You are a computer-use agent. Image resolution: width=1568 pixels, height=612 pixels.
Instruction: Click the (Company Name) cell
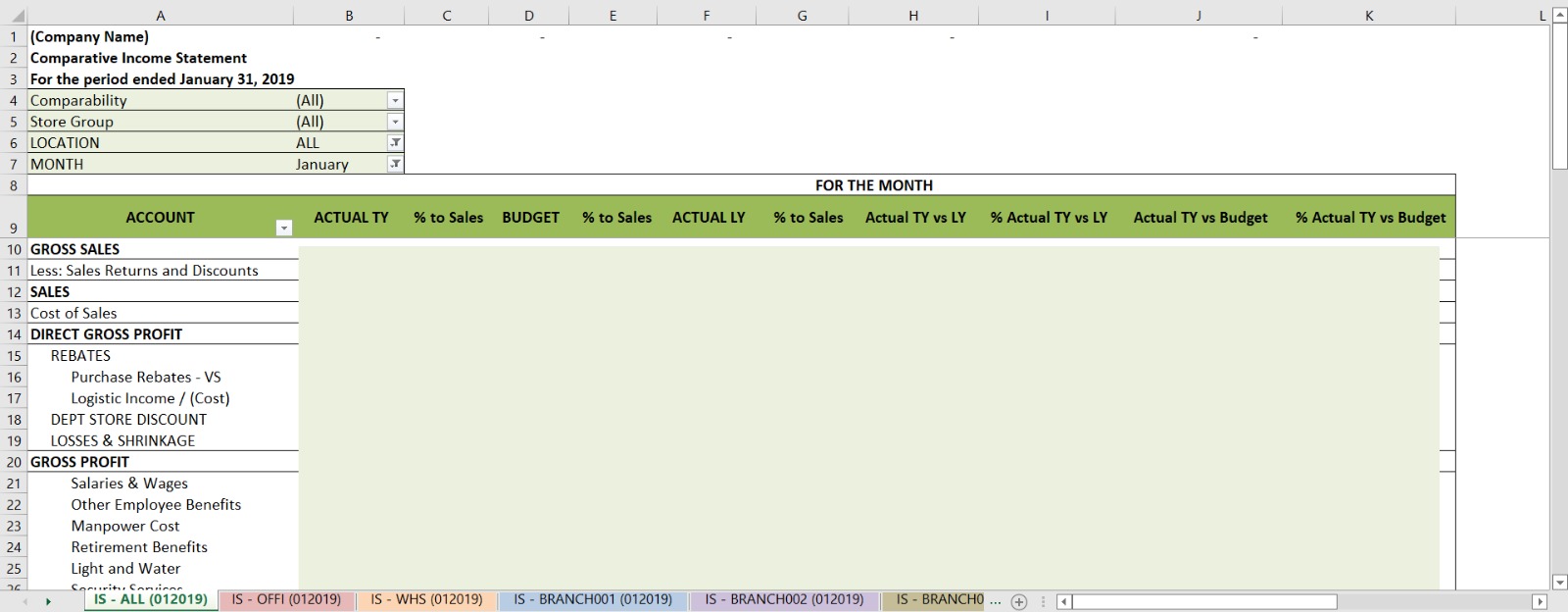tap(89, 36)
